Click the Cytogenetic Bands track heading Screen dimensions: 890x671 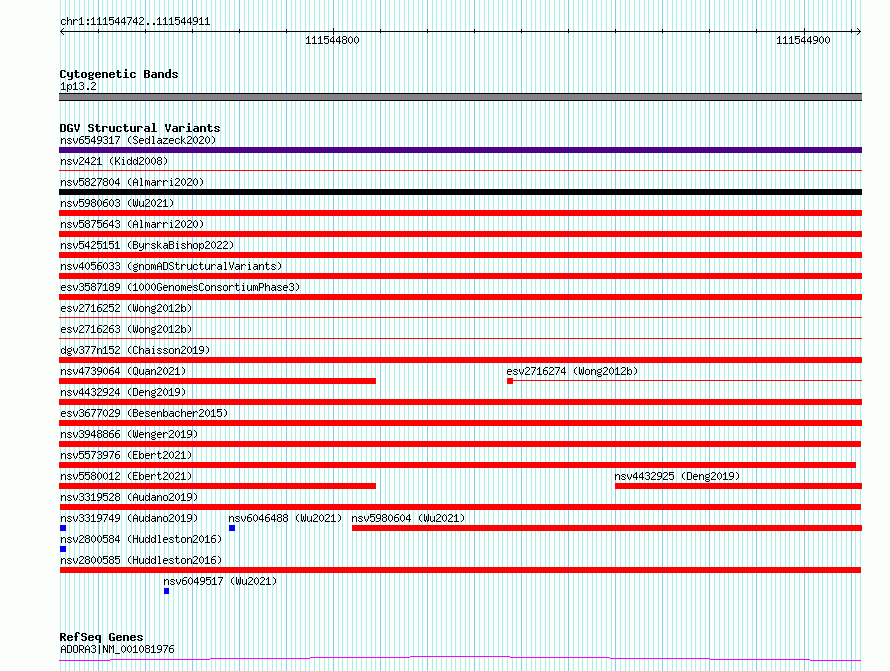pyautogui.click(x=119, y=74)
